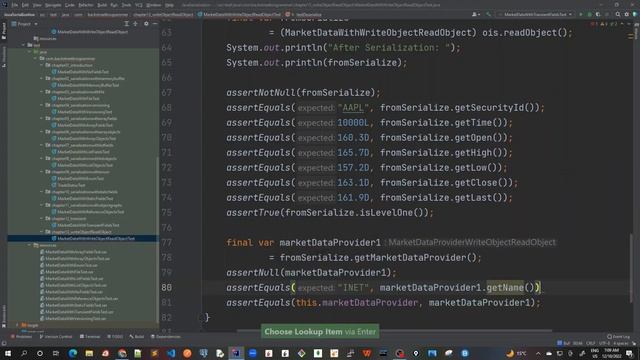Open the Dependencies tool window
This screenshot has width=640, height=360.
pyautogui.click(x=166, y=337)
